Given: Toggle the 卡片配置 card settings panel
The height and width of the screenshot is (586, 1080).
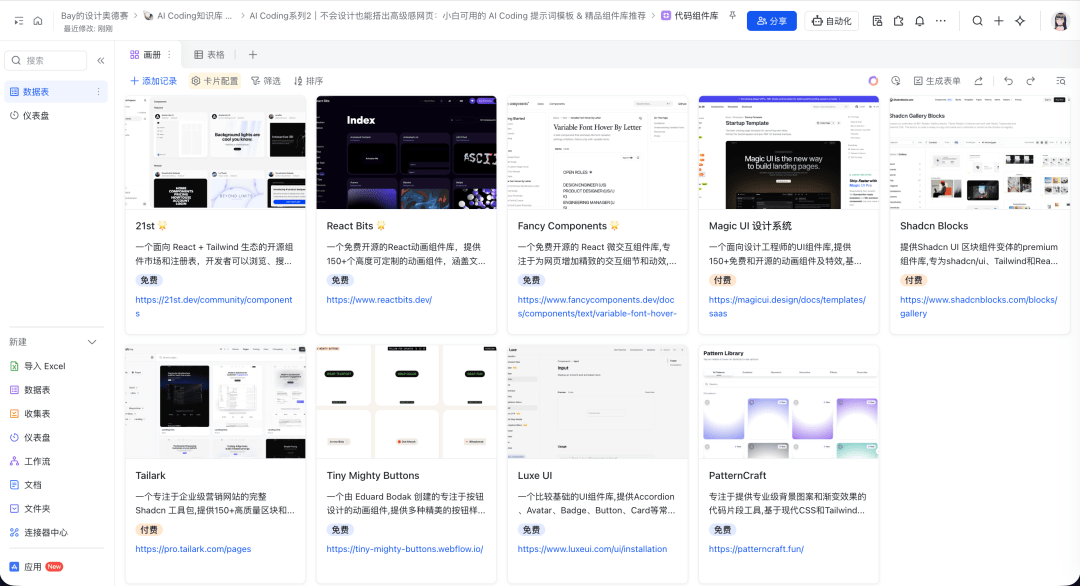Looking at the screenshot, I should click(214, 81).
